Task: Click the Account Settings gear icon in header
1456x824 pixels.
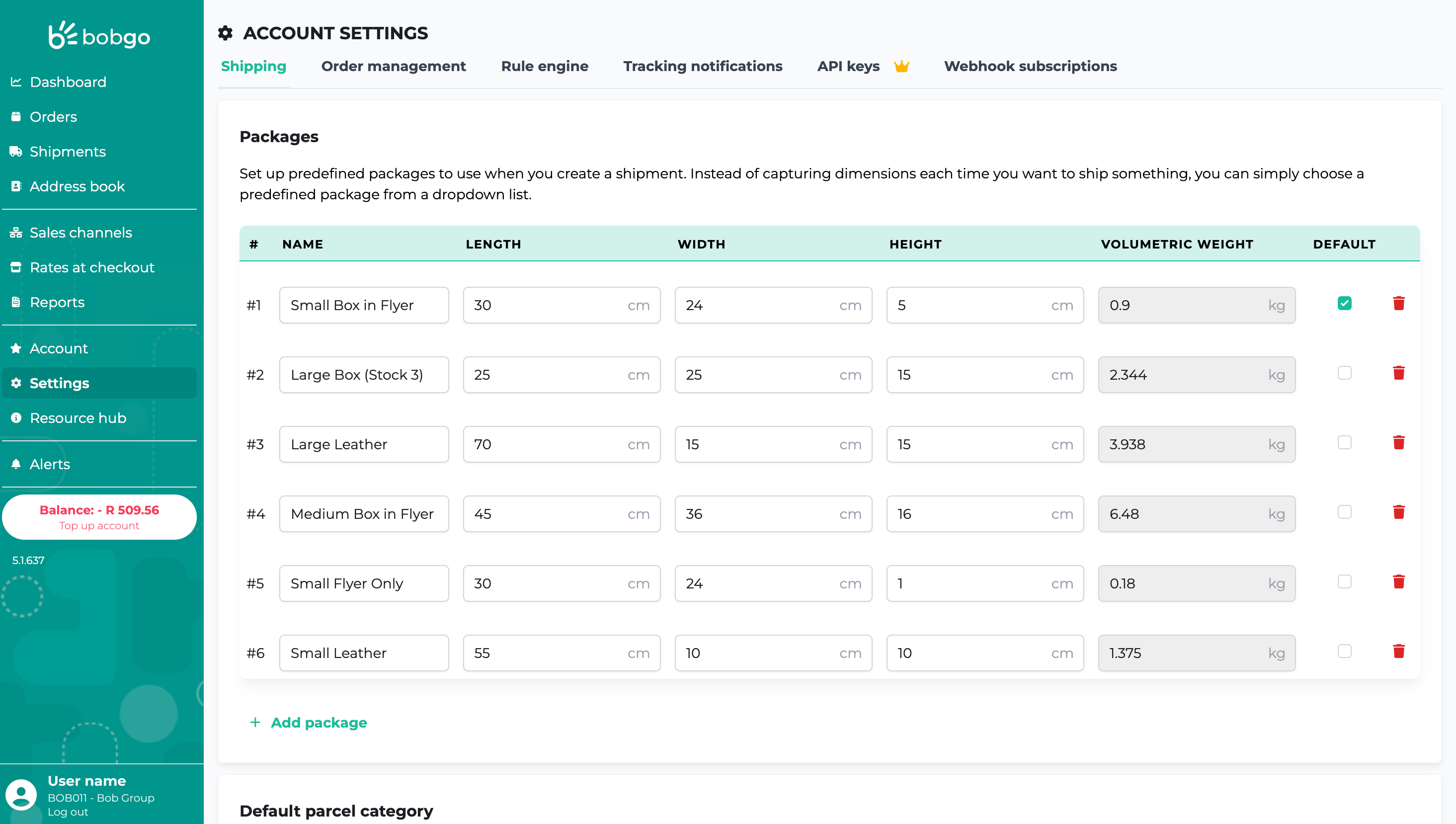Action: coord(225,33)
